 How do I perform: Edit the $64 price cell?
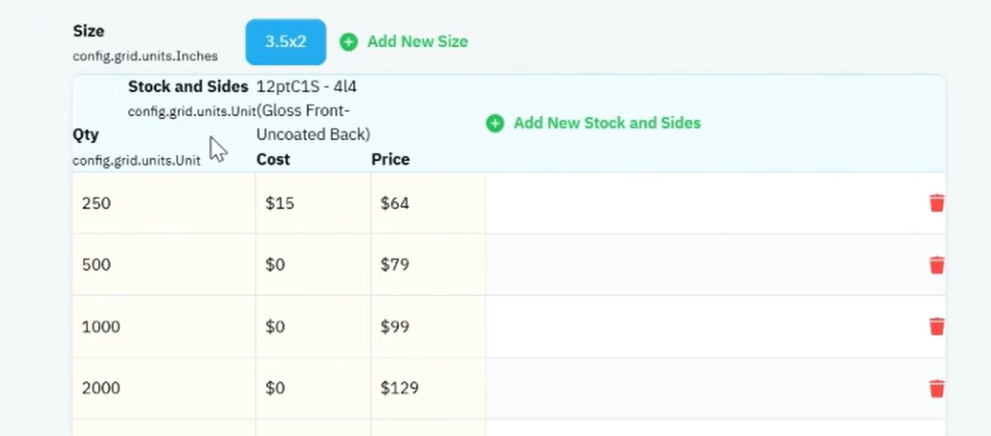pyautogui.click(x=428, y=203)
